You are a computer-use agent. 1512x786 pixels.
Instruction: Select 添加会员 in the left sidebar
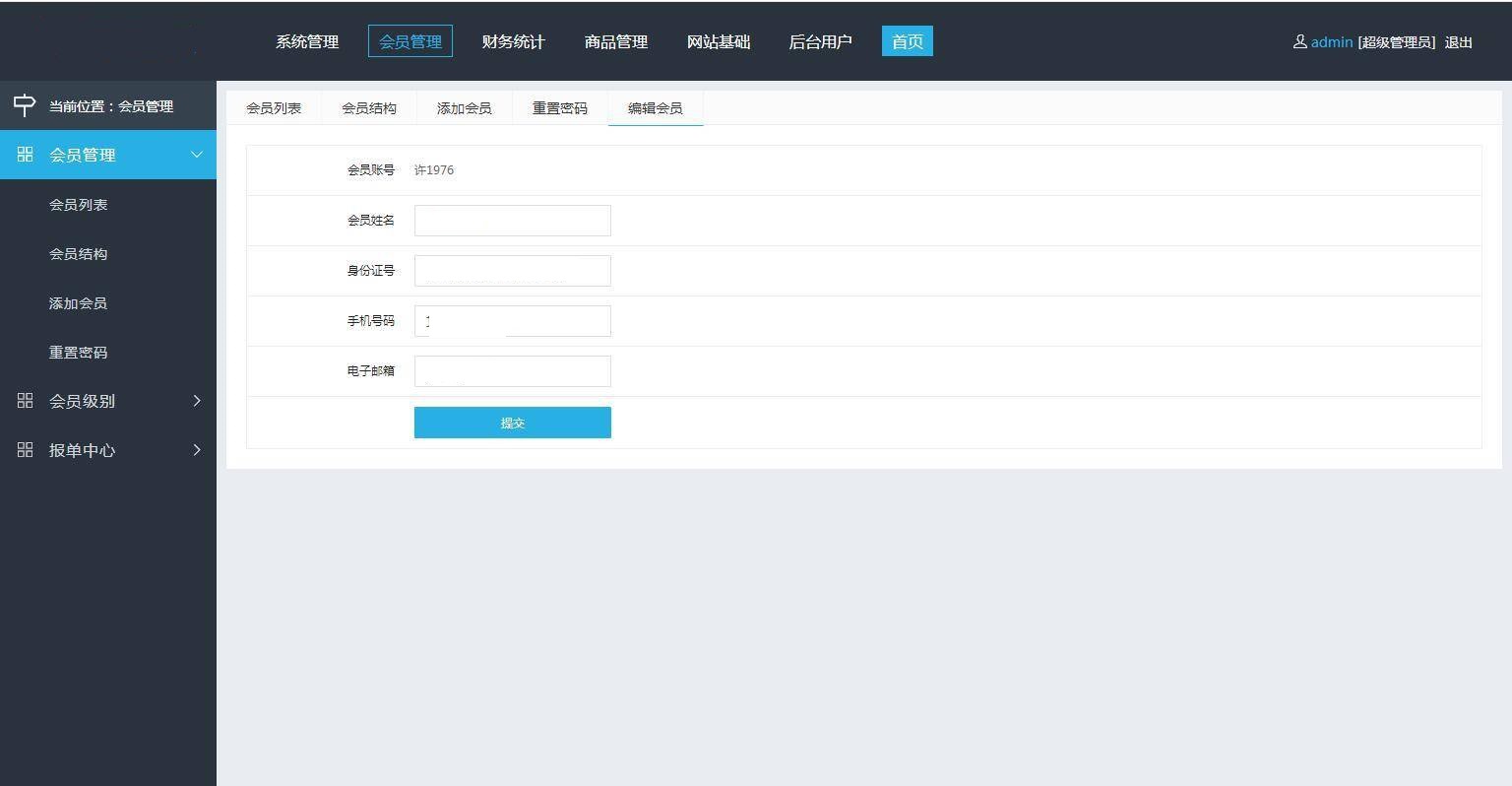click(x=78, y=303)
